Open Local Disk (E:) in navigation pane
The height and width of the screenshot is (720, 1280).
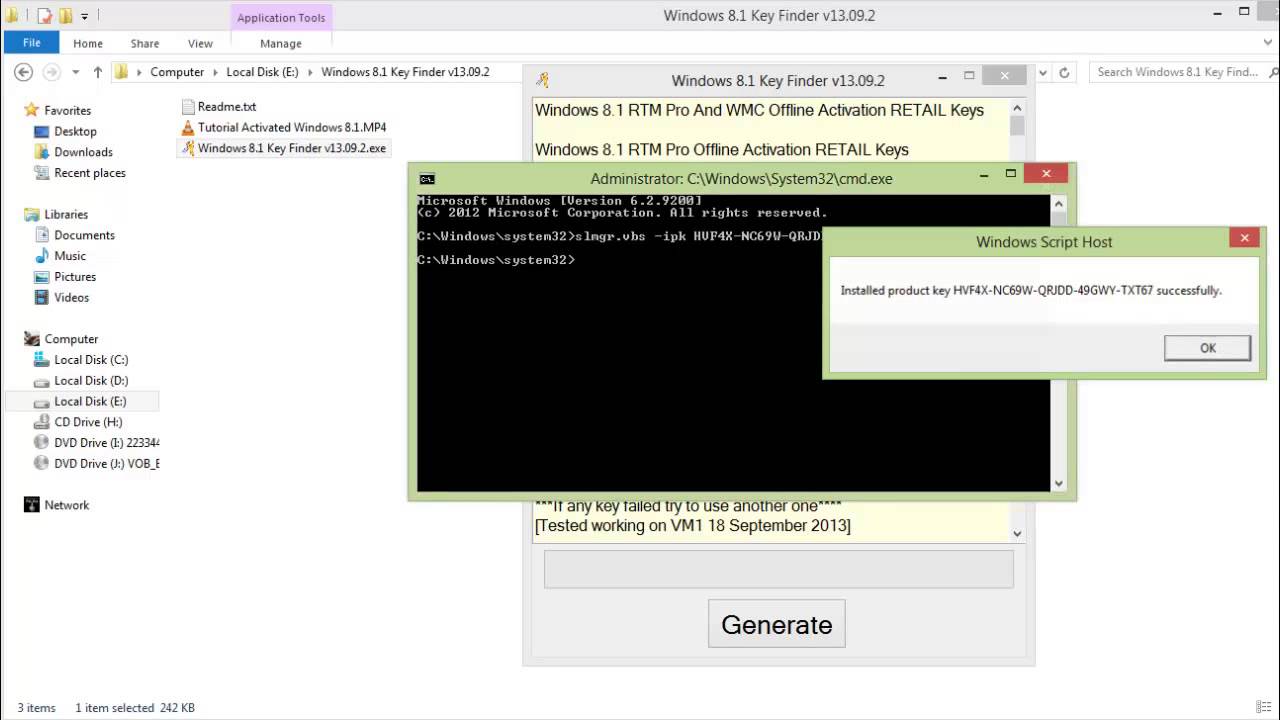pos(81,401)
